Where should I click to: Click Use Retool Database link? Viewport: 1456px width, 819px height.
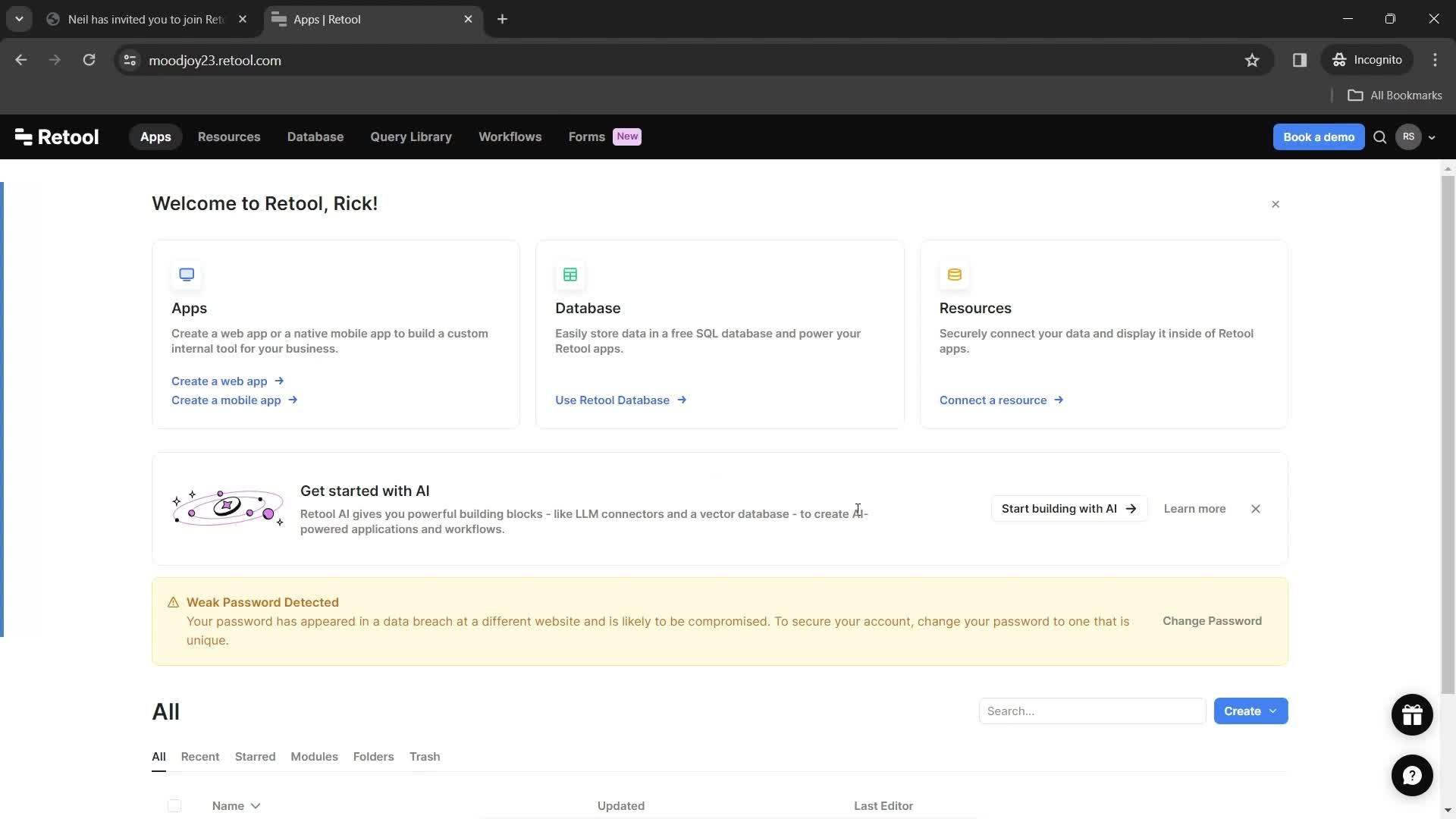coord(621,400)
